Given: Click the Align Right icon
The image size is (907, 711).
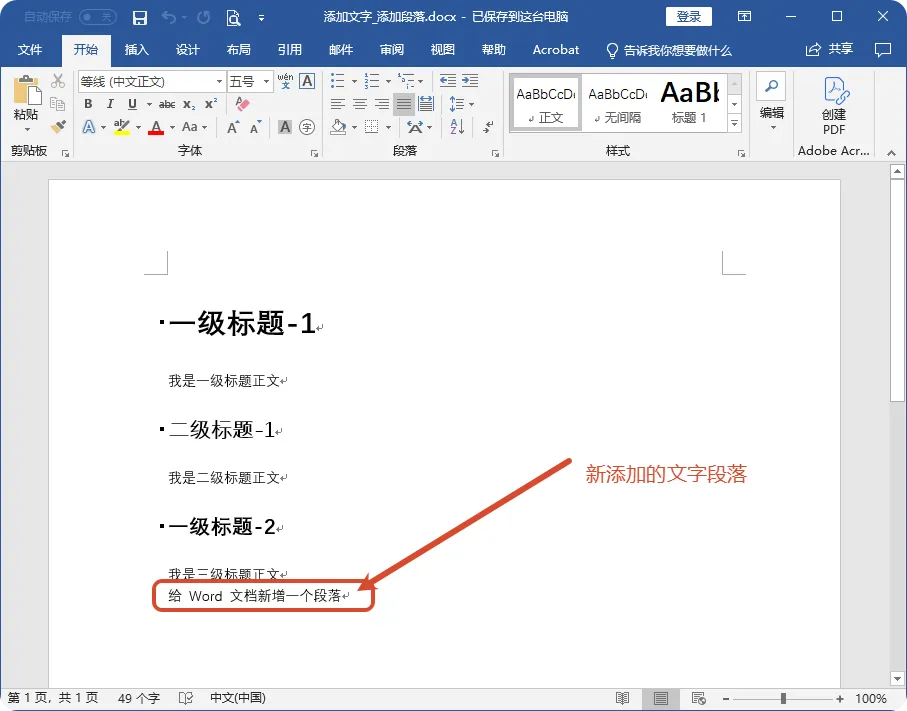Looking at the screenshot, I should point(382,104).
